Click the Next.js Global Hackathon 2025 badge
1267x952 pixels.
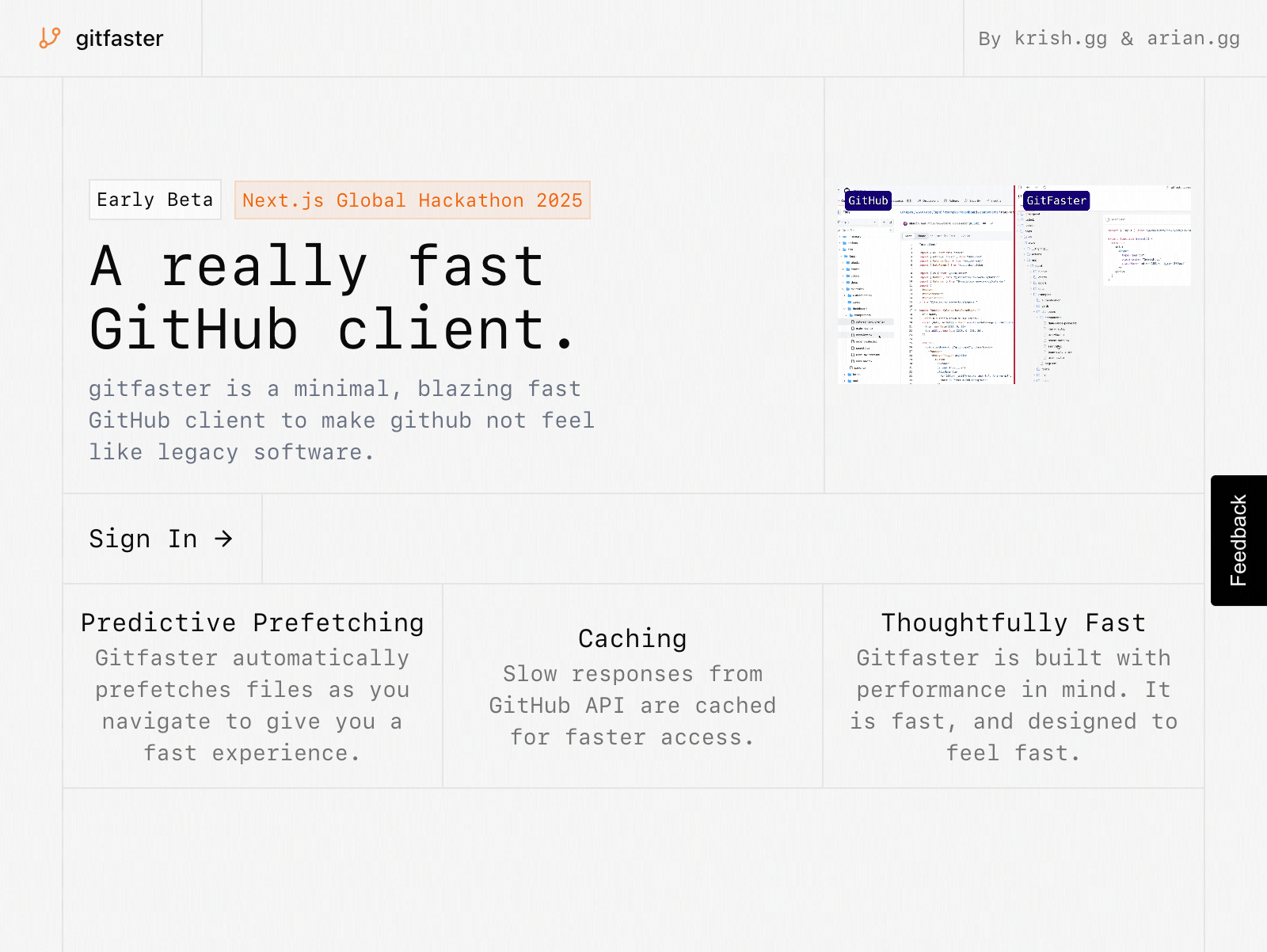[x=412, y=200]
